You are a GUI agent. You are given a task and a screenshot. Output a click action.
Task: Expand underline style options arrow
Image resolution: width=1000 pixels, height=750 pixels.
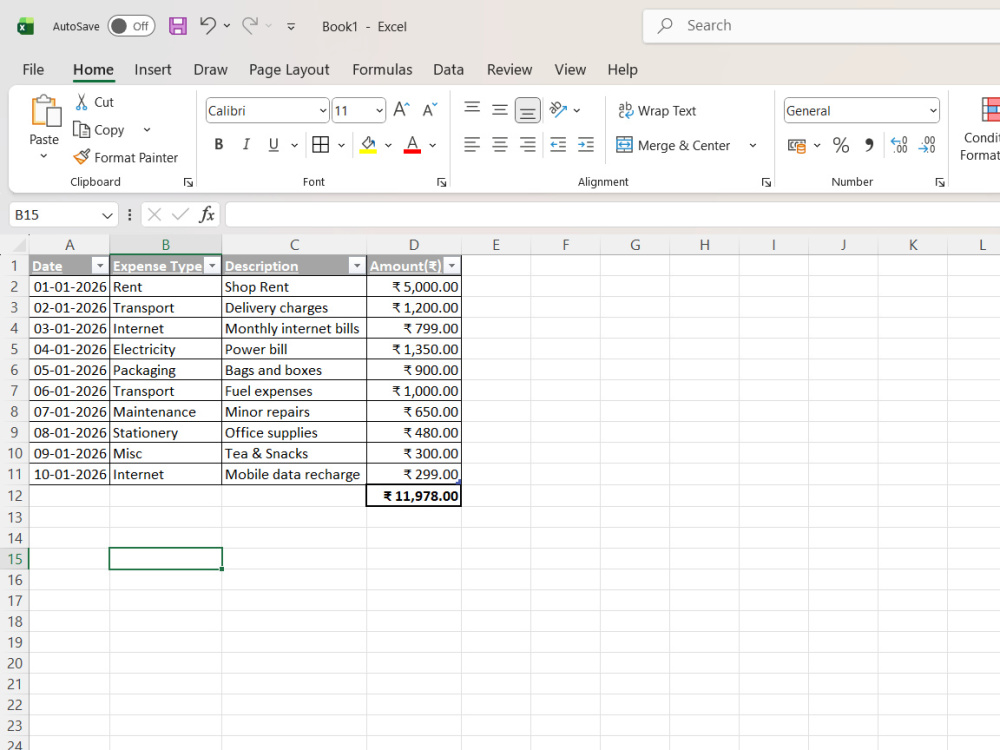(294, 145)
